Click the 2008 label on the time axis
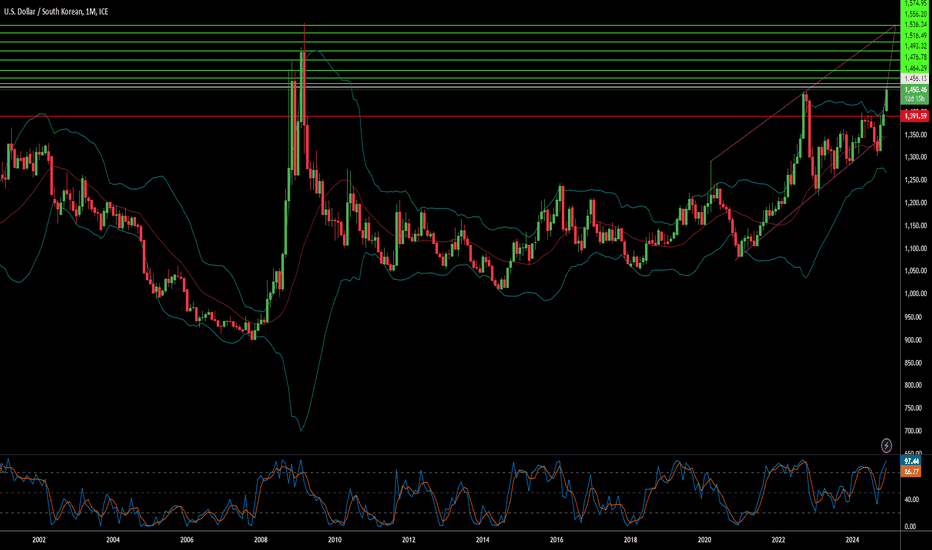Image resolution: width=932 pixels, height=550 pixels. click(260, 540)
